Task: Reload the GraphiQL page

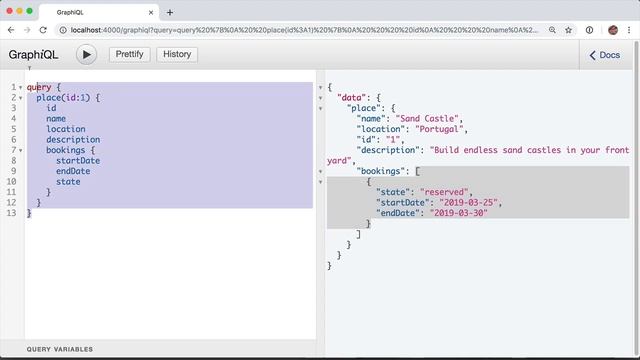Action: pyautogui.click(x=43, y=30)
